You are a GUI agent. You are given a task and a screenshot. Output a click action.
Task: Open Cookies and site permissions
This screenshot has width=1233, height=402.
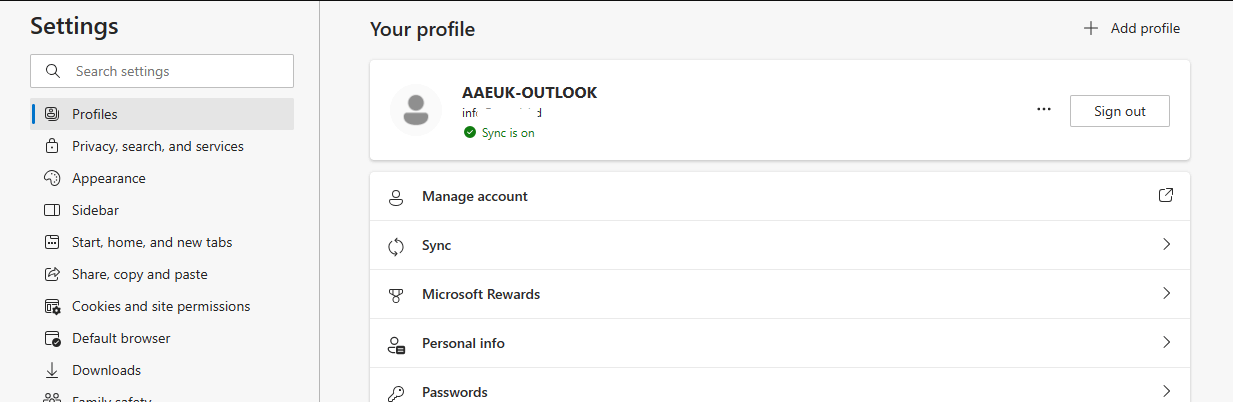162,306
